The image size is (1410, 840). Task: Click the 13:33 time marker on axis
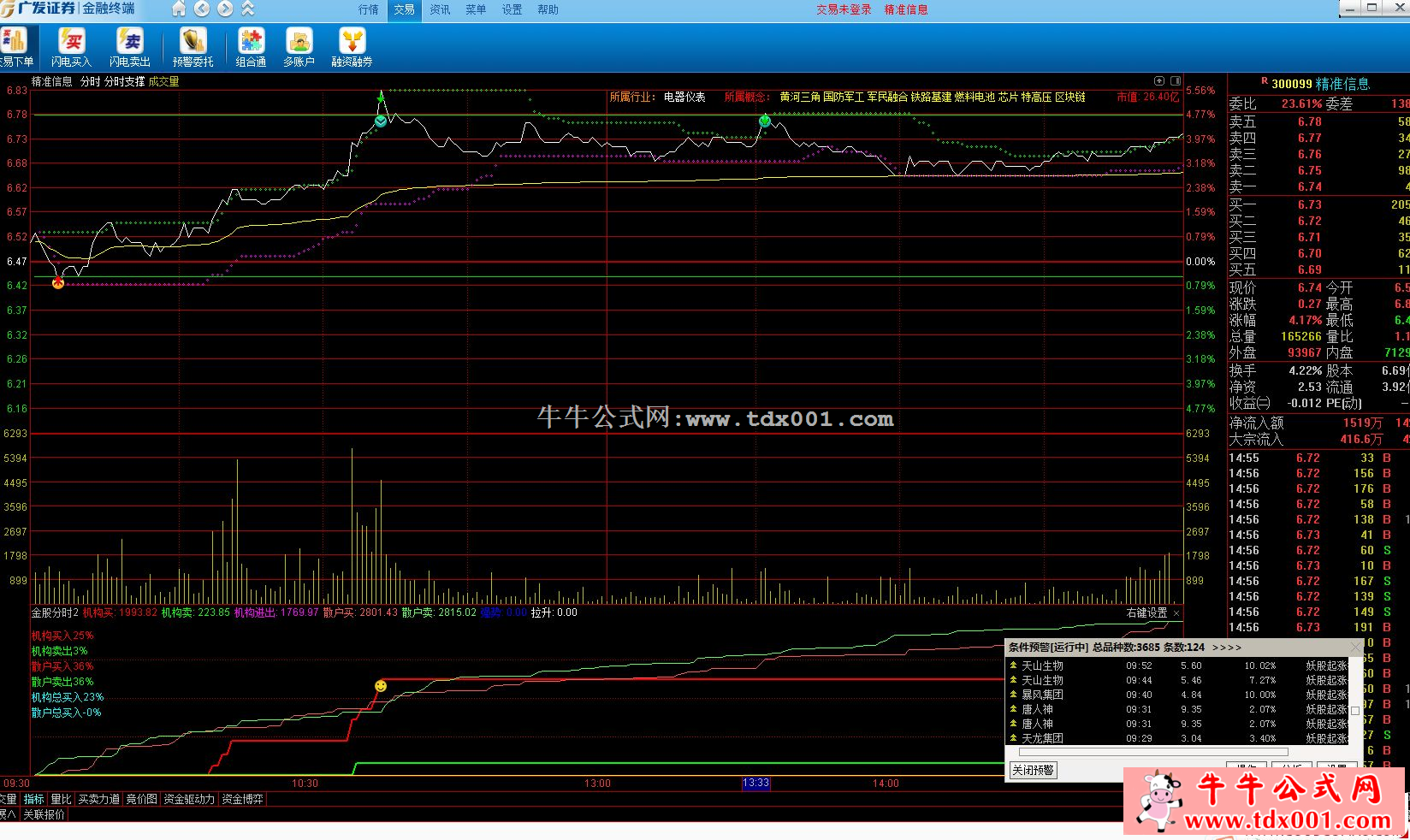coord(755,783)
